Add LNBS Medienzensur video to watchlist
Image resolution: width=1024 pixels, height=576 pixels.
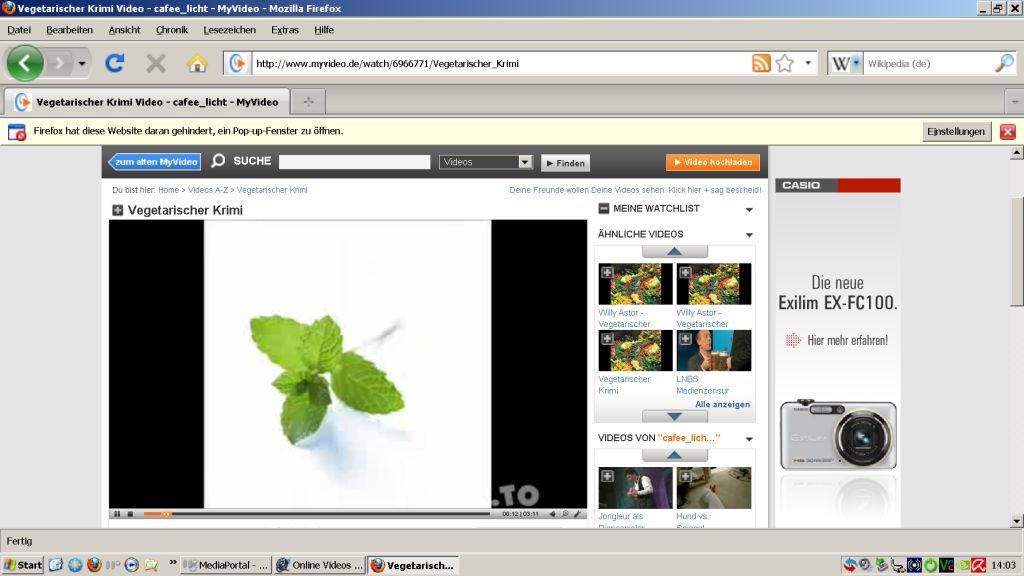click(x=685, y=338)
